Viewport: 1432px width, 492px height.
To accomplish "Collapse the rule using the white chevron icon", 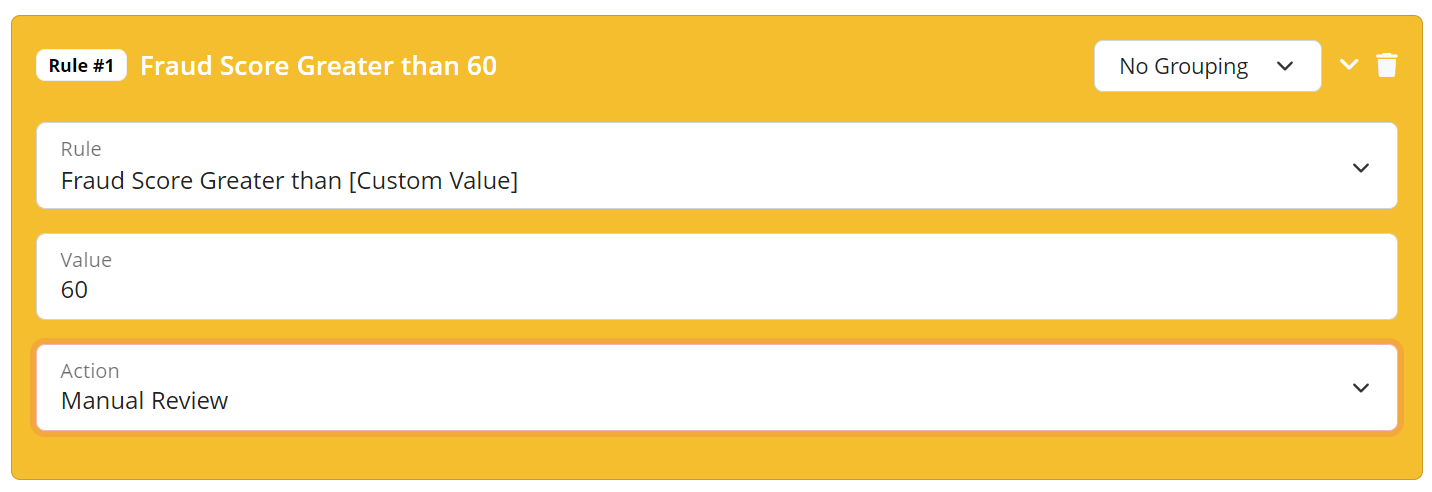I will point(1349,65).
